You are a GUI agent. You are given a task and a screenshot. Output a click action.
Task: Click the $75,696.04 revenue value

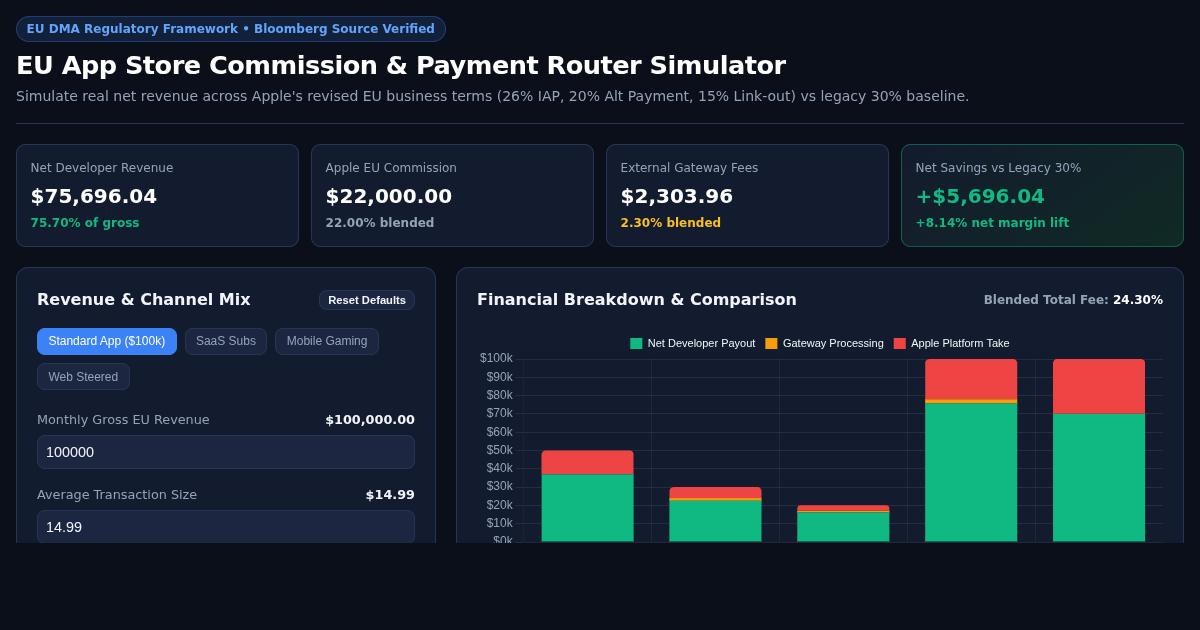[94, 196]
